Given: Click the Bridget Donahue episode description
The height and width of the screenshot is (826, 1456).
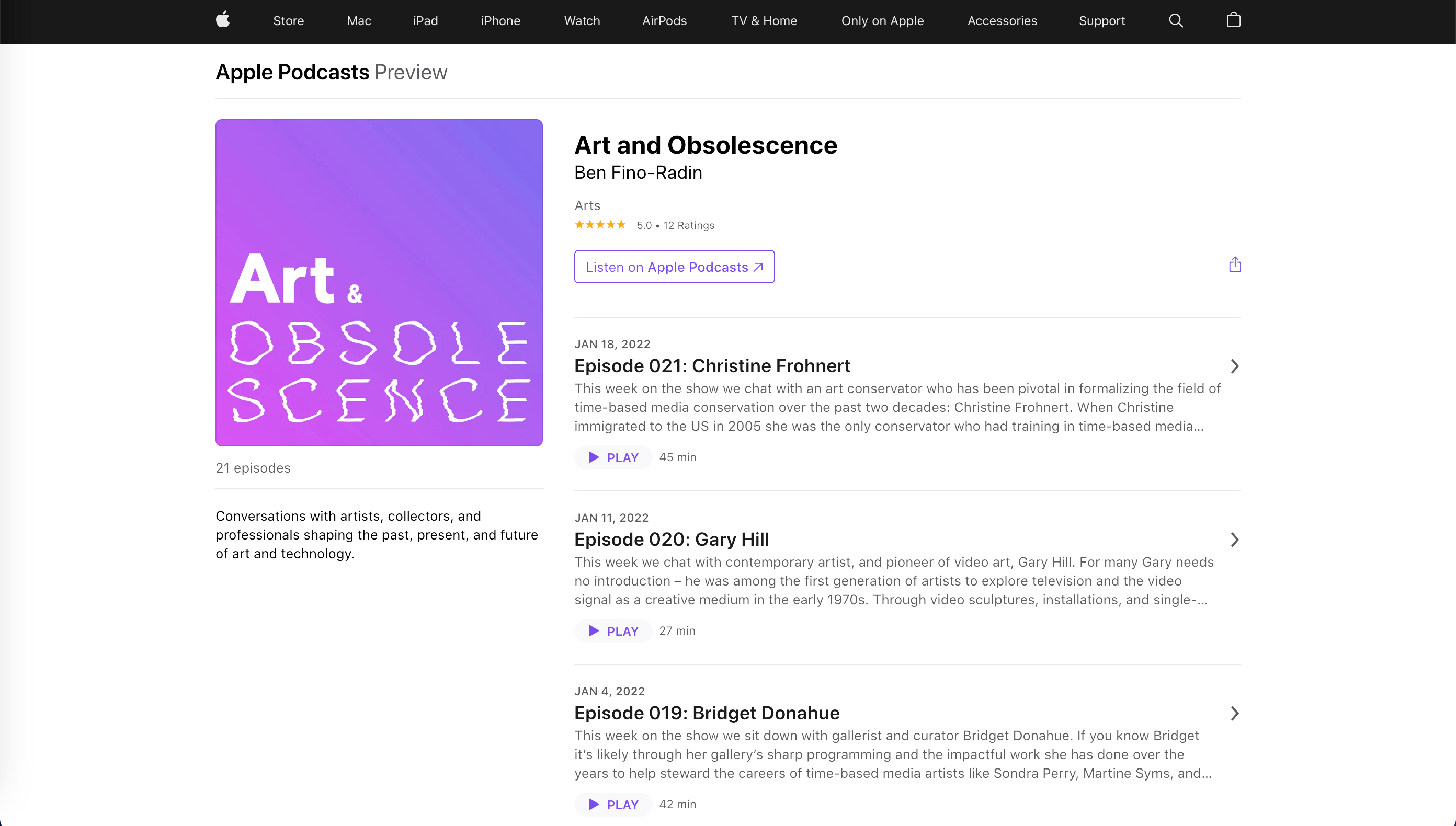Looking at the screenshot, I should point(893,754).
